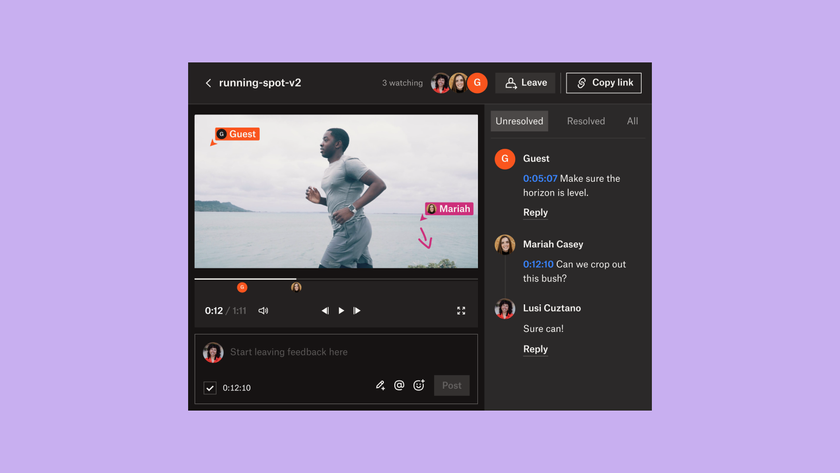Viewport: 840px width, 473px height.
Task: Play the video
Action: (x=341, y=311)
